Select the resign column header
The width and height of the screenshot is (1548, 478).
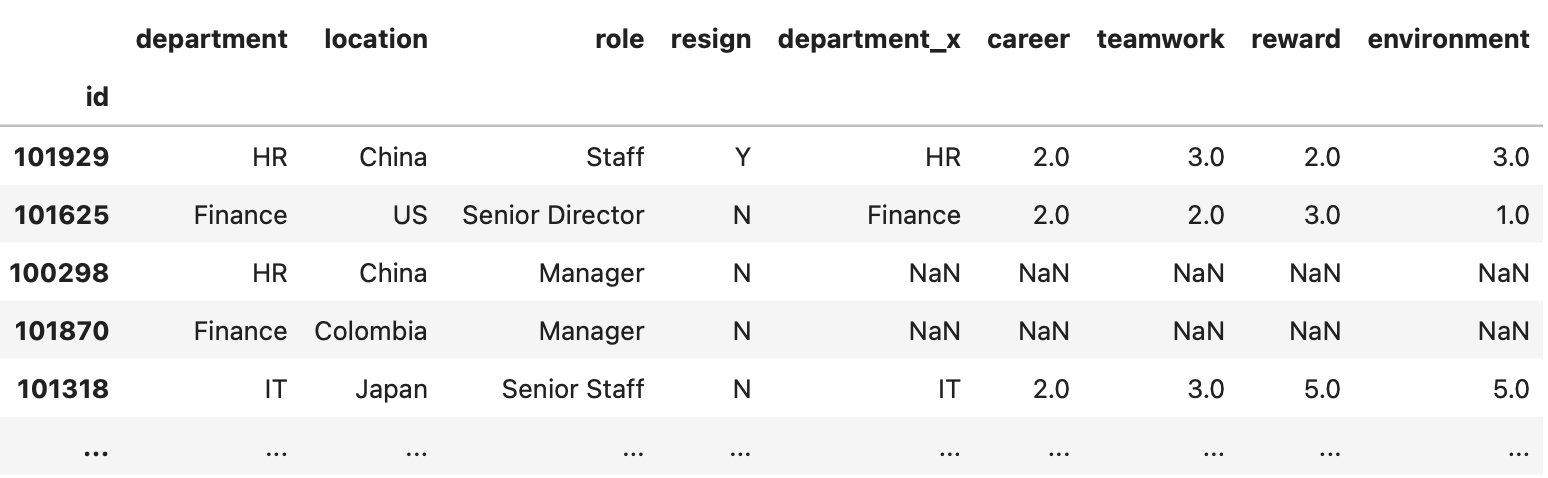point(710,39)
